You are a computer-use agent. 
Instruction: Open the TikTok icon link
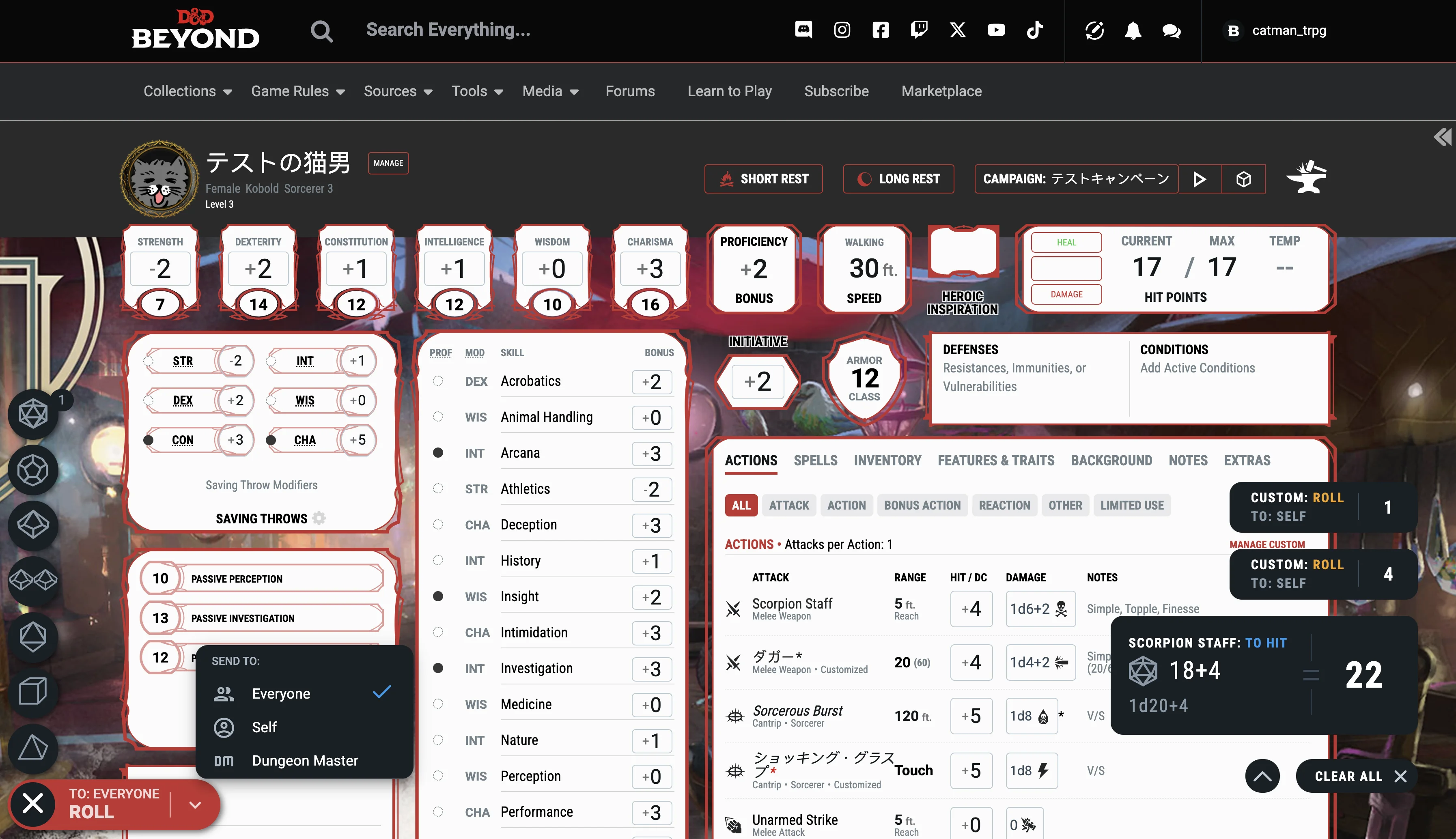tap(1035, 30)
